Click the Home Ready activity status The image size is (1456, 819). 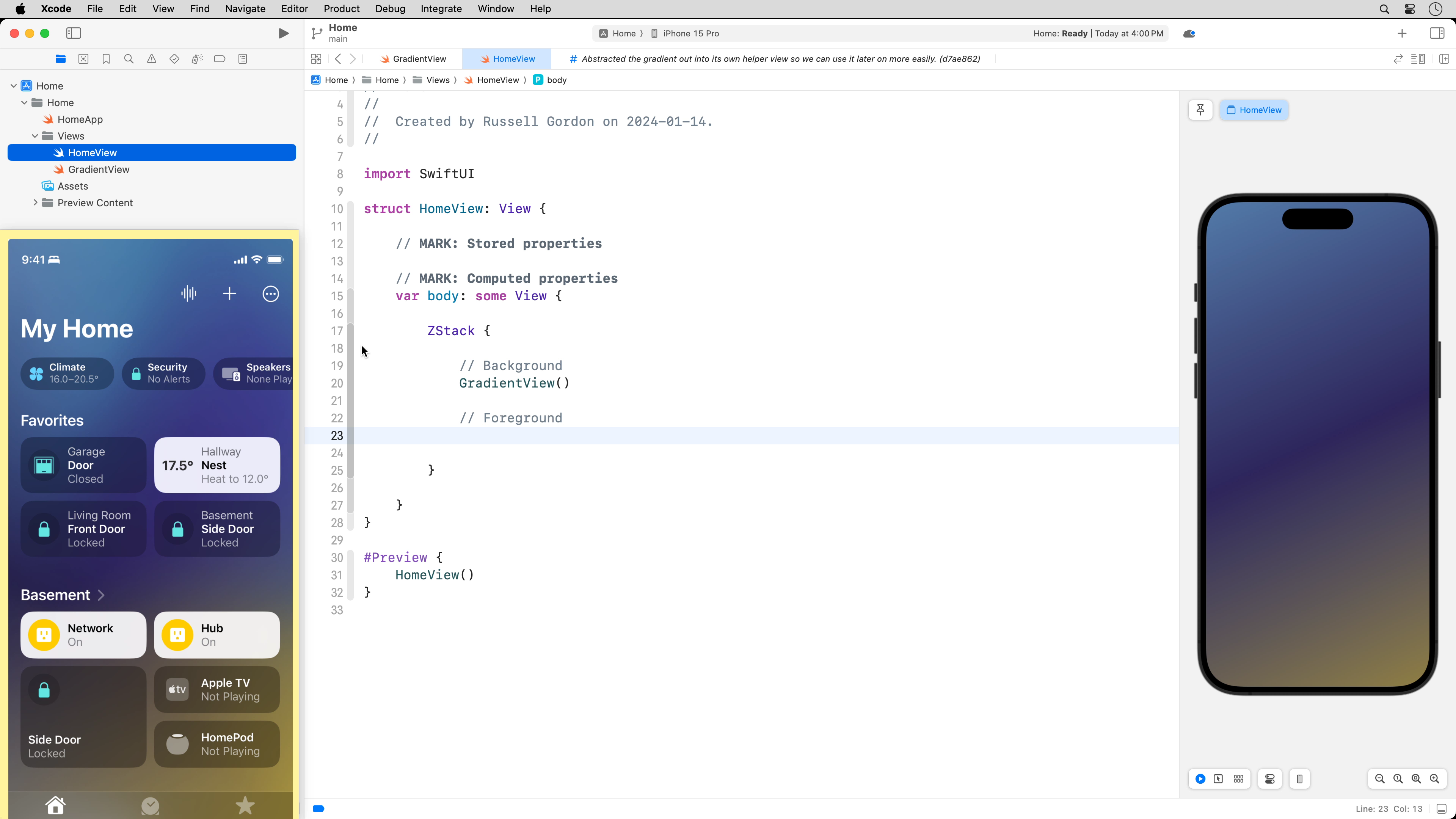click(1098, 33)
